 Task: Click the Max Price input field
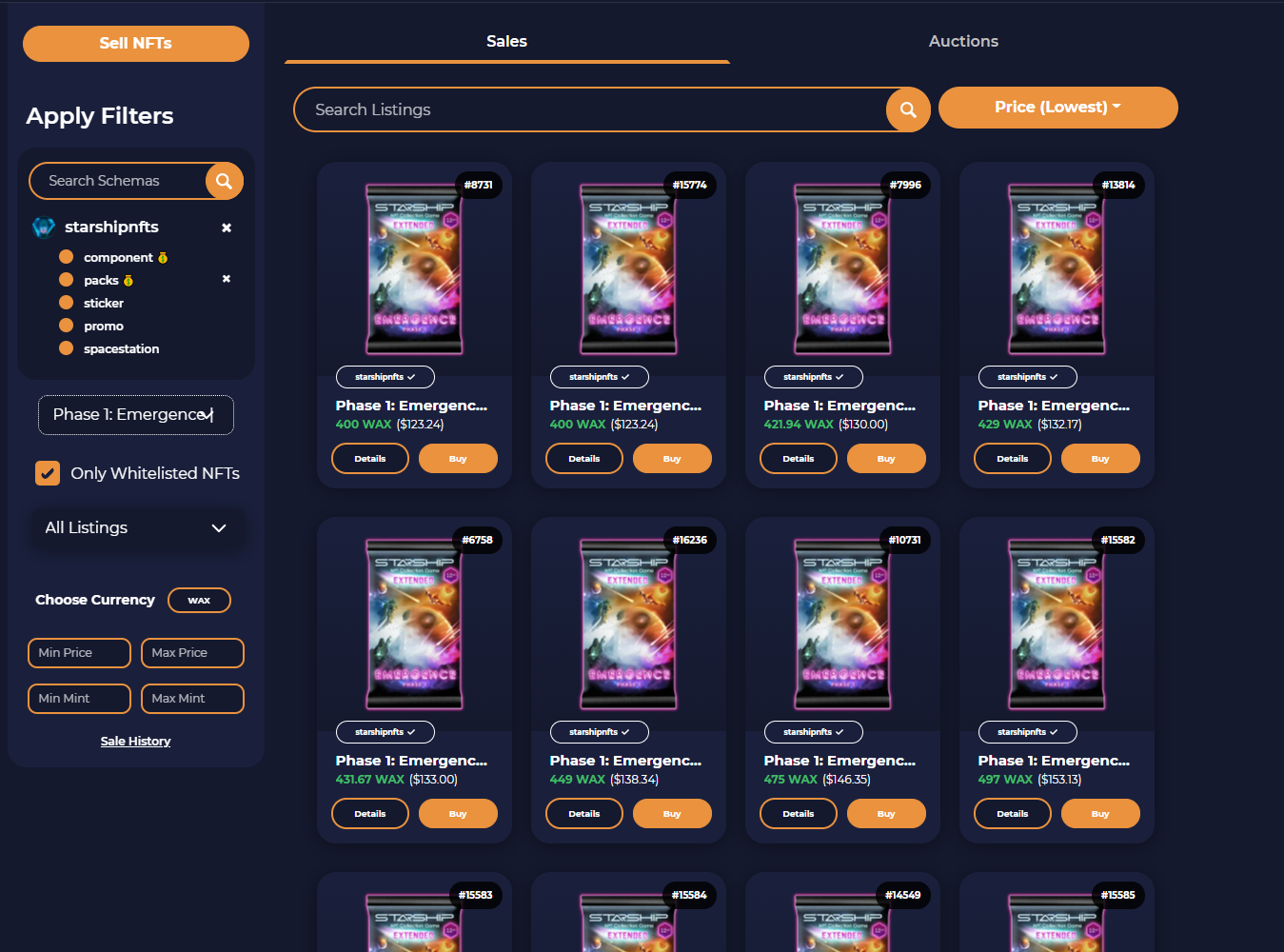coord(192,653)
